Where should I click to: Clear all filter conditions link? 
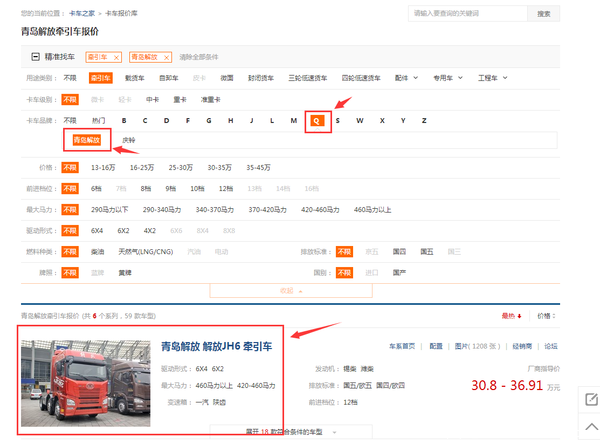pyautogui.click(x=199, y=57)
